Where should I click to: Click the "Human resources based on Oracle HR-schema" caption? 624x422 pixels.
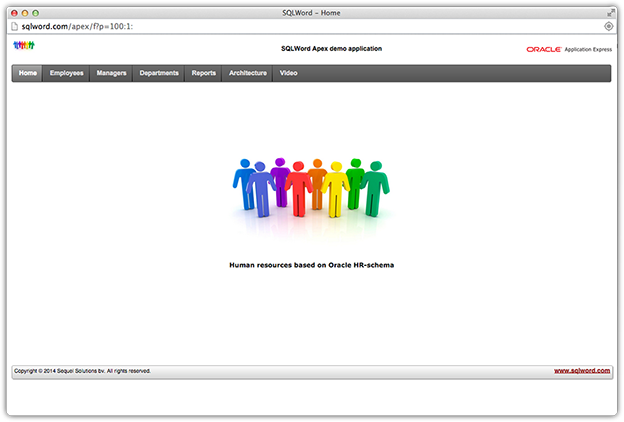coord(312,265)
